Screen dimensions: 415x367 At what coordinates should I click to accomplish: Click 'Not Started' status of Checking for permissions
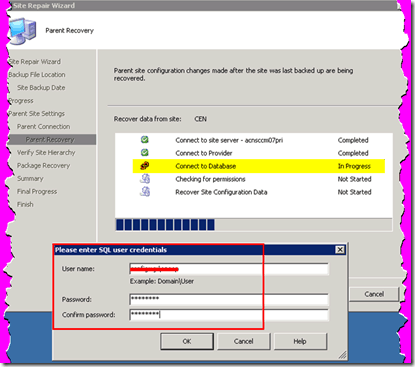coord(354,179)
